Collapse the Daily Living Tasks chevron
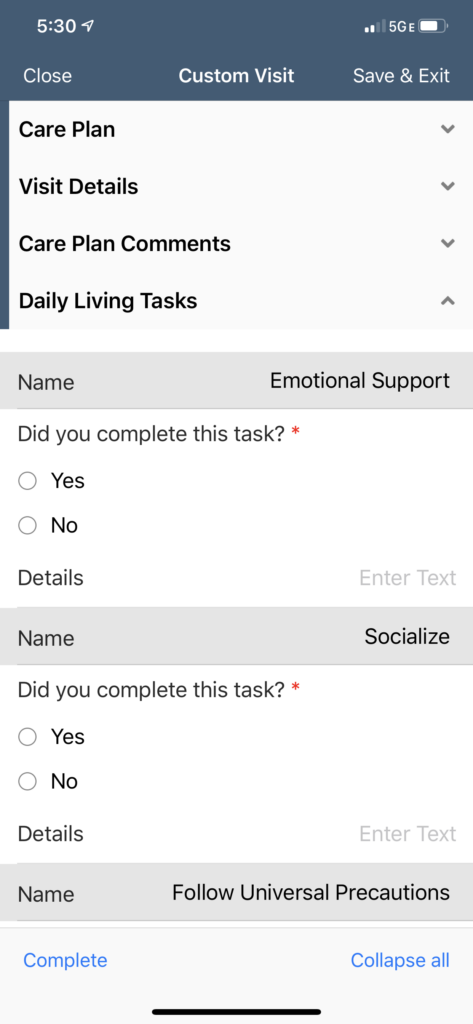 coord(448,301)
